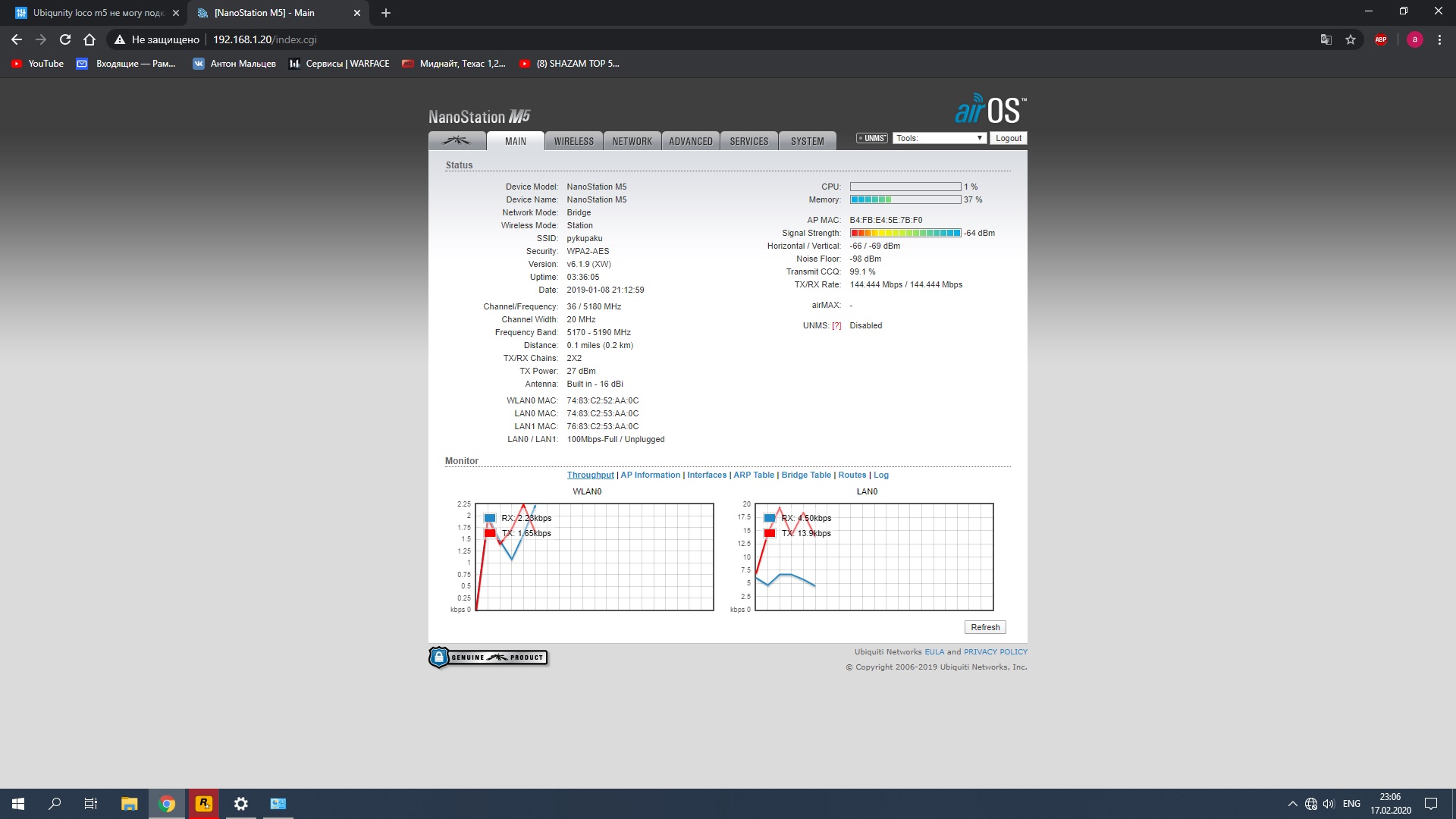Select the Throughput monitor link
The image size is (1456, 819).
(x=591, y=475)
